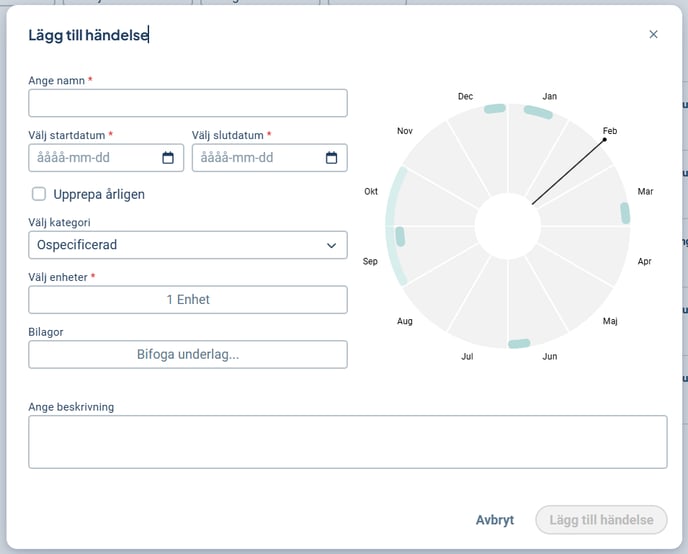Screen dimensions: 688x554
Task: Click the Feb date pointer dot
Action: (605, 140)
